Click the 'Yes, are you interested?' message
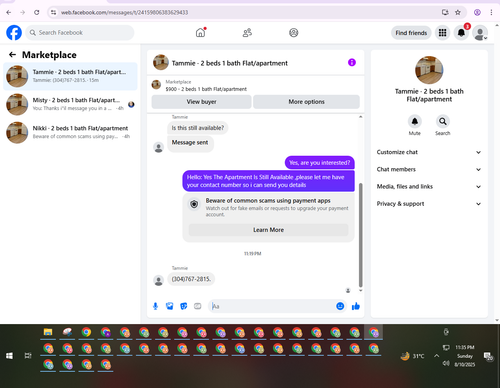Viewport: 500px width, 388px height. (x=319, y=163)
